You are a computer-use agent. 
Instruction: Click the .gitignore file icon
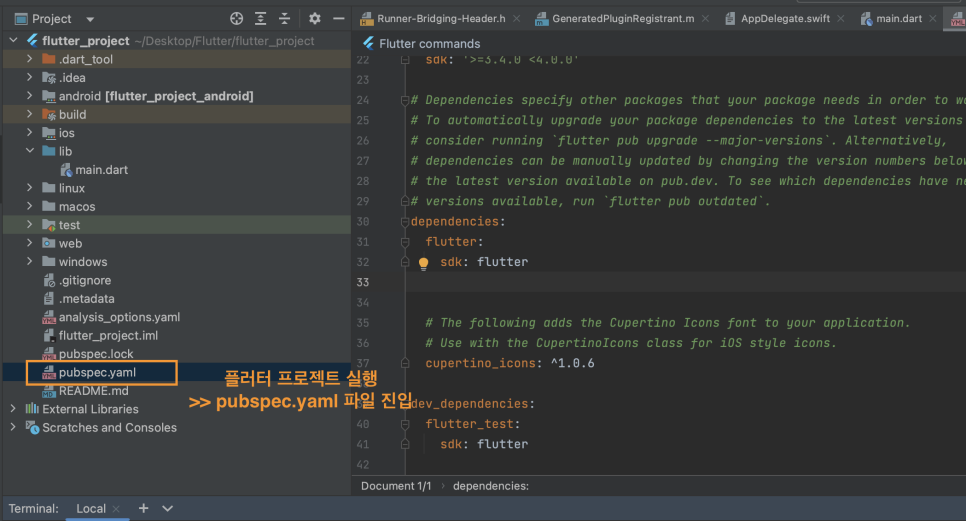(49, 280)
